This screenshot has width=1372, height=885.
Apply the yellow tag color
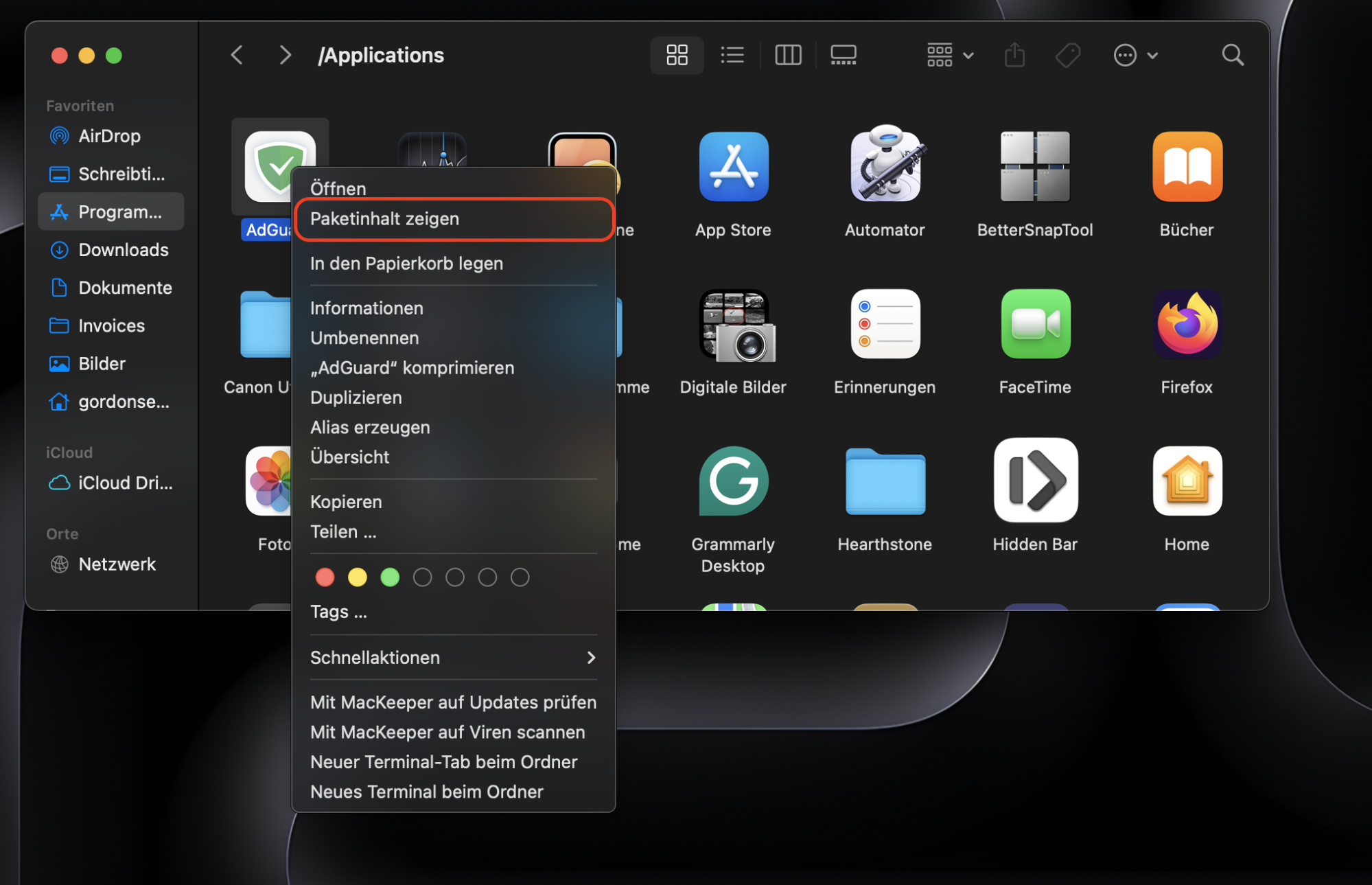pyautogui.click(x=357, y=577)
